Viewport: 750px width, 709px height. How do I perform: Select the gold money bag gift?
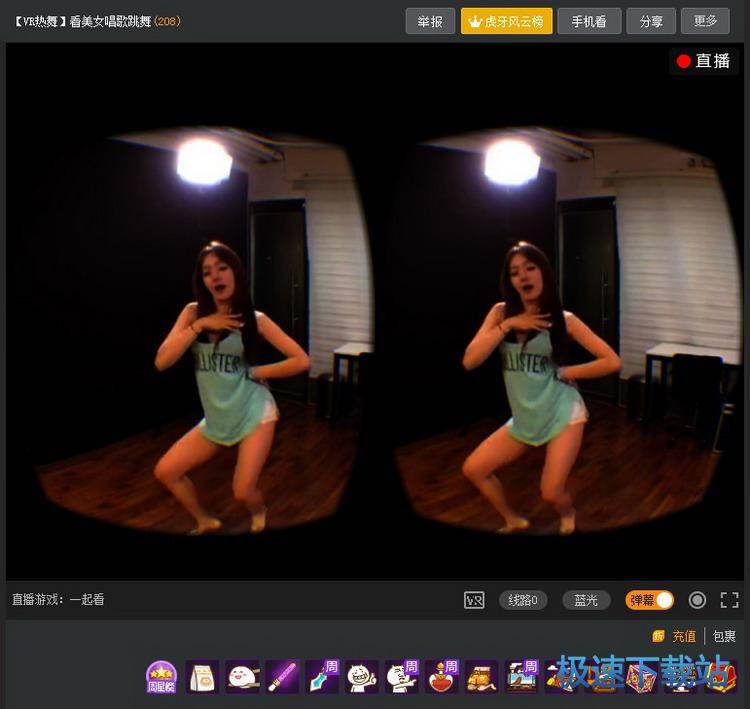(x=482, y=676)
